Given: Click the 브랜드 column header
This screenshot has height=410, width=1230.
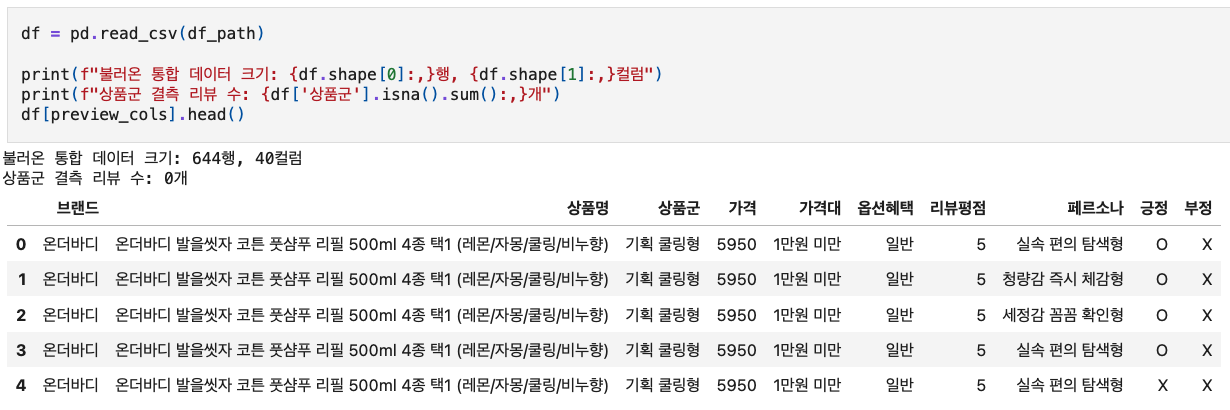Looking at the screenshot, I should click(x=78, y=208).
